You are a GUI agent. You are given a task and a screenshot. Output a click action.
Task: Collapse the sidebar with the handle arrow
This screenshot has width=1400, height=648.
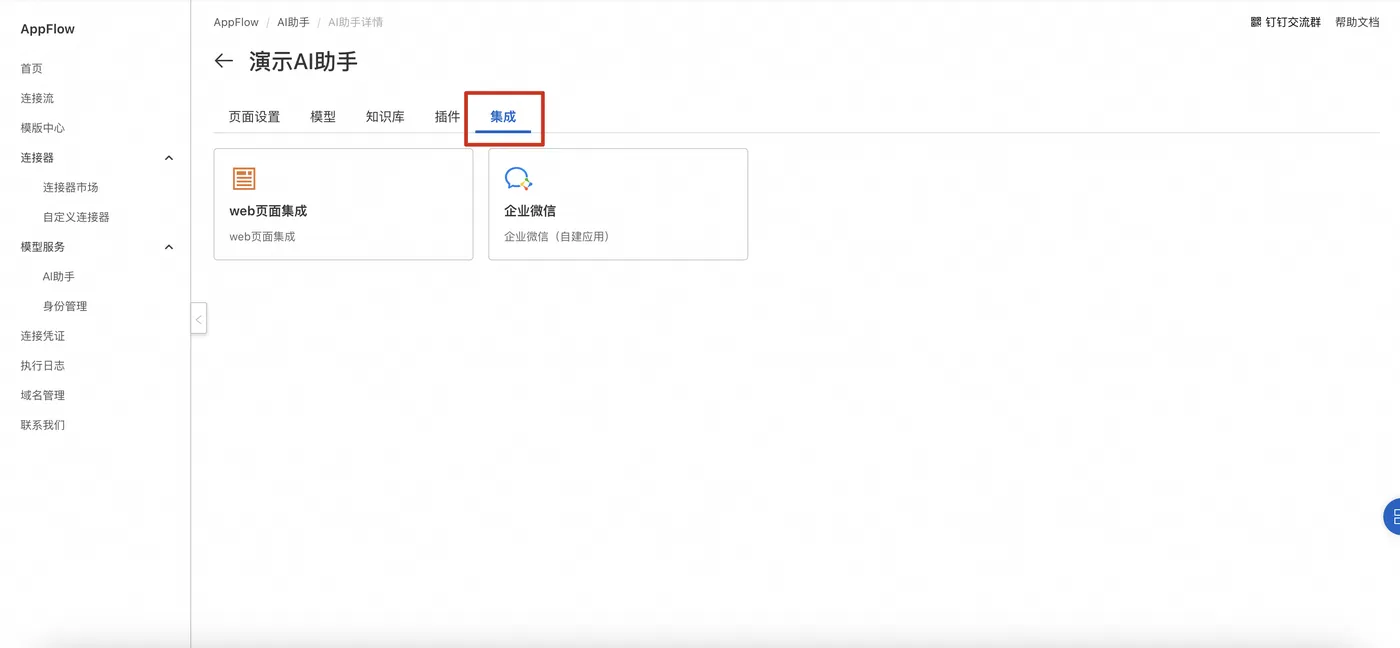[x=199, y=319]
